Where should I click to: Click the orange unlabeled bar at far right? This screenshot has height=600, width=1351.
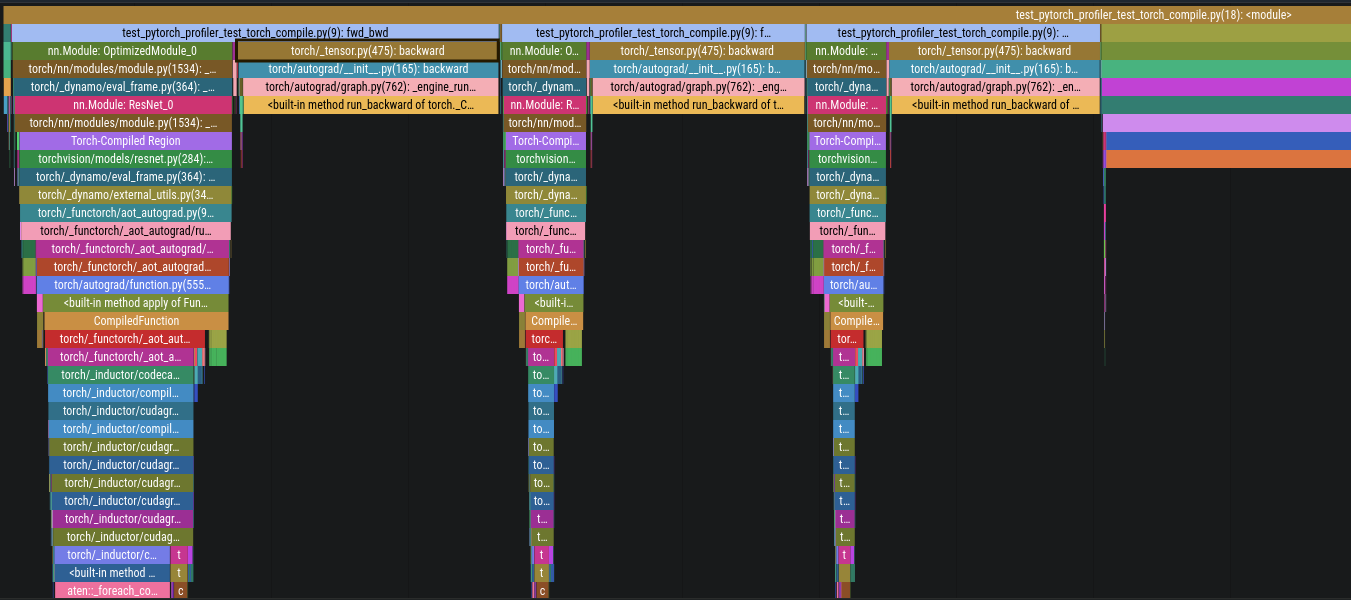(1227, 159)
